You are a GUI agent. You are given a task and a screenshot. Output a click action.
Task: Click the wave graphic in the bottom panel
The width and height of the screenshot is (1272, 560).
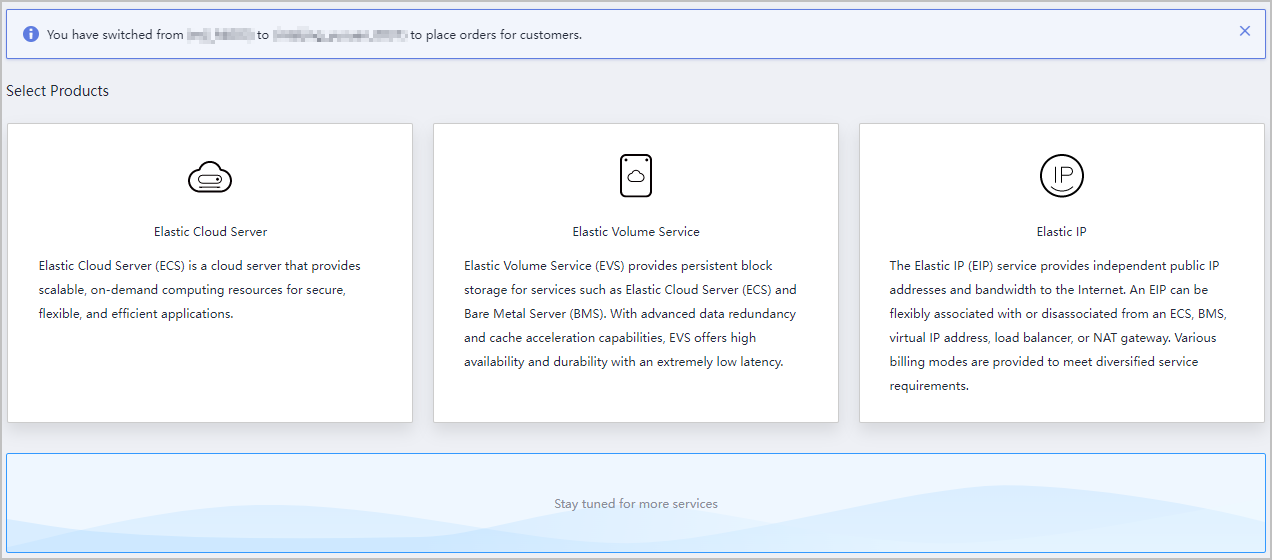click(1000, 520)
